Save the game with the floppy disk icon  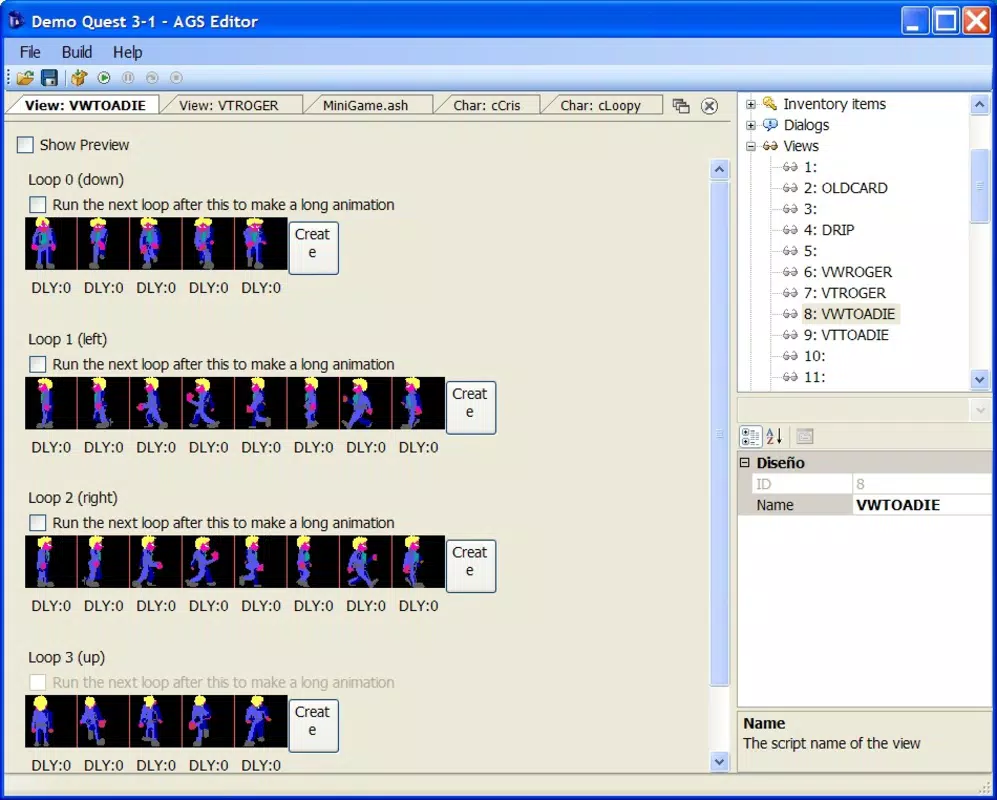[x=49, y=78]
